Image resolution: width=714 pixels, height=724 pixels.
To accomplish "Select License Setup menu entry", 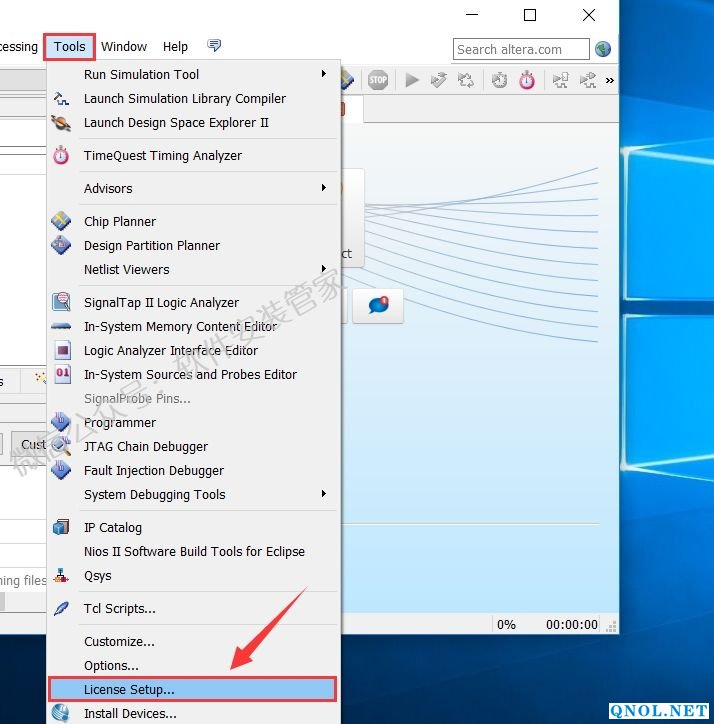I will (x=192, y=689).
